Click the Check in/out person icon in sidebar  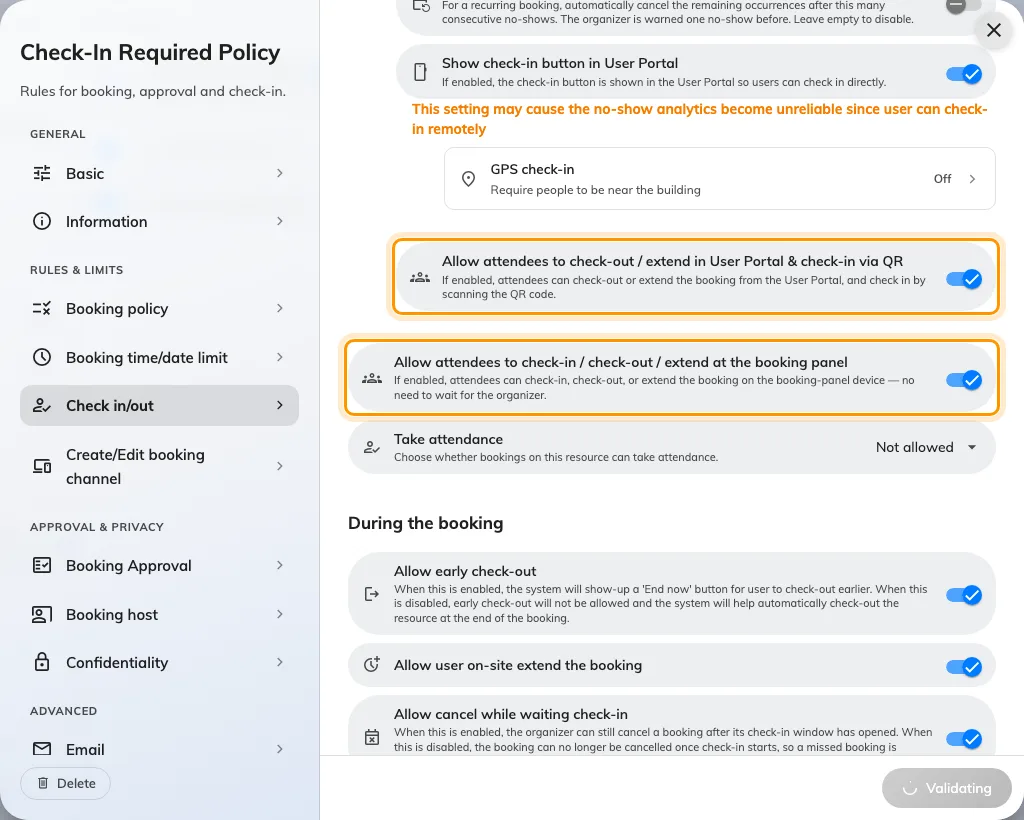(x=42, y=405)
